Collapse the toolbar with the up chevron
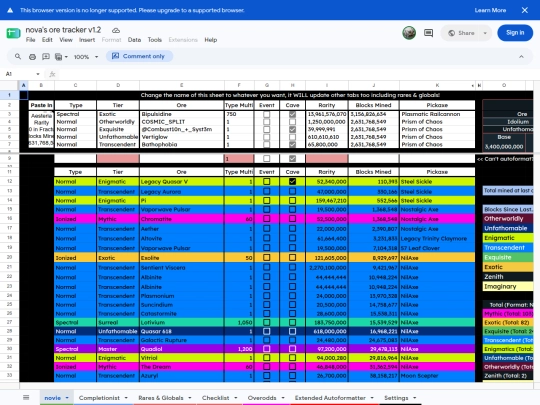Image resolution: width=540 pixels, height=405 pixels. (x=521, y=56)
